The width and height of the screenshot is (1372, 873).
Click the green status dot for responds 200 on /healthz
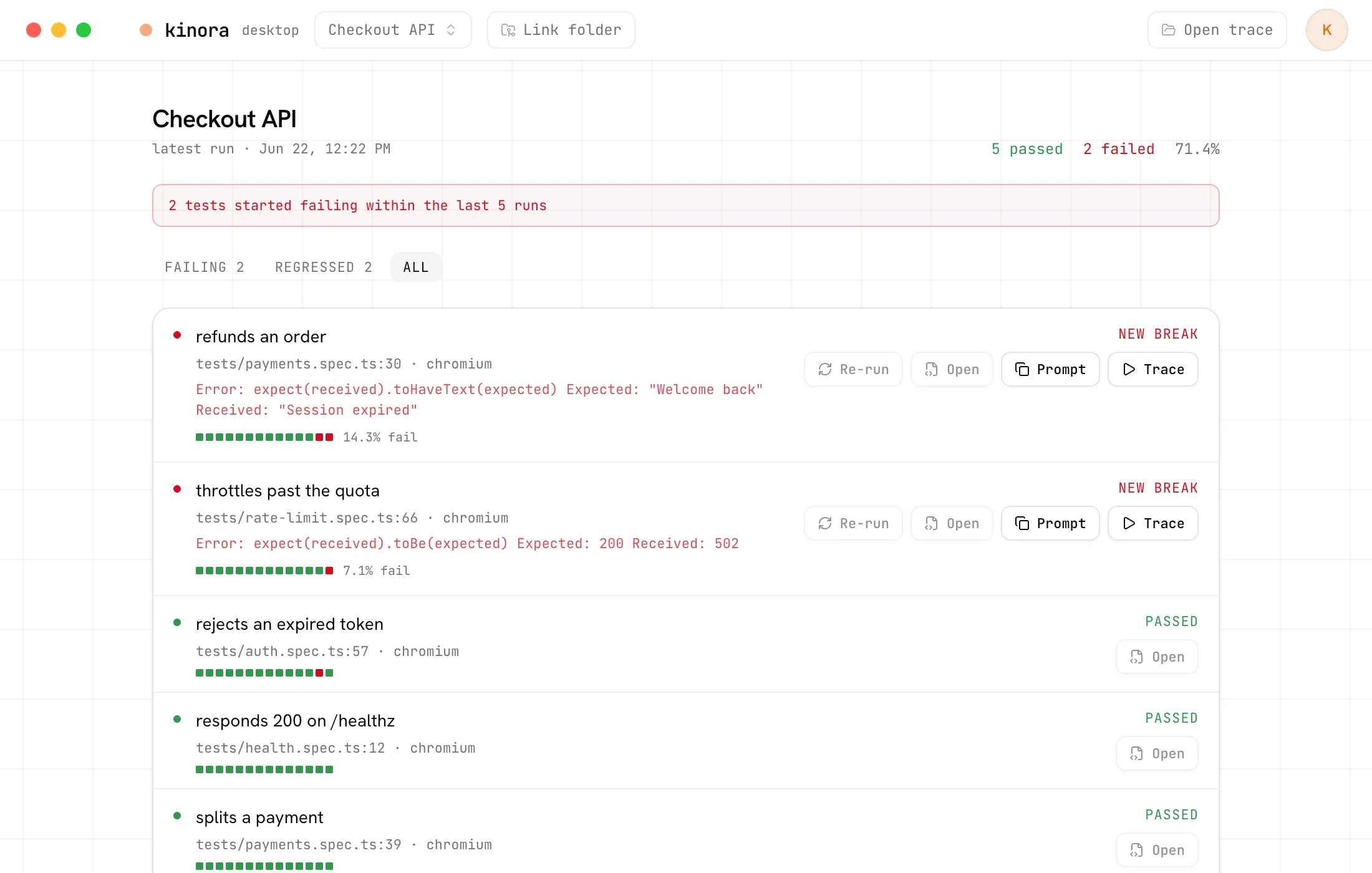click(177, 719)
